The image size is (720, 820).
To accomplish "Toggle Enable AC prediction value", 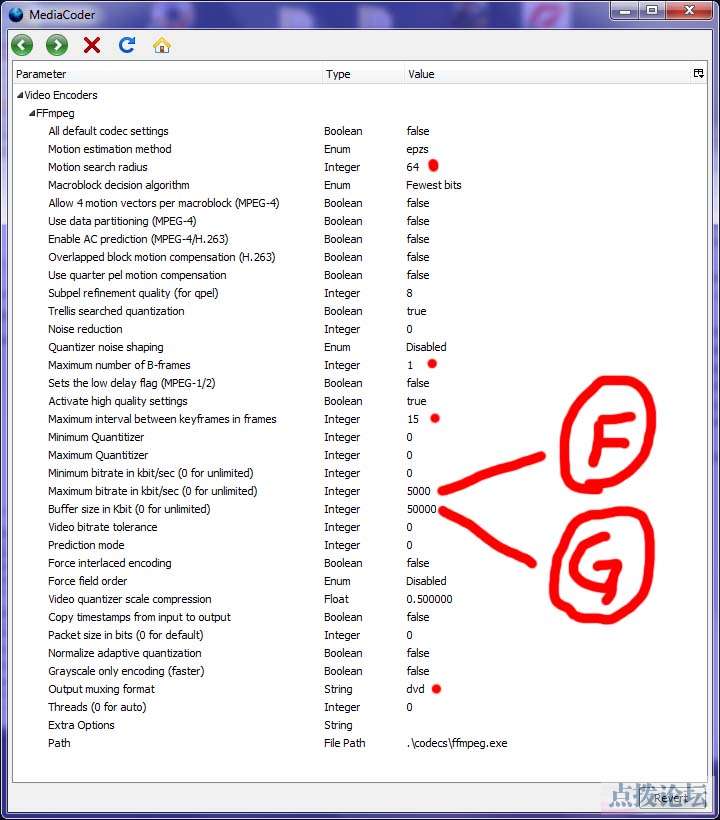I will 418,239.
